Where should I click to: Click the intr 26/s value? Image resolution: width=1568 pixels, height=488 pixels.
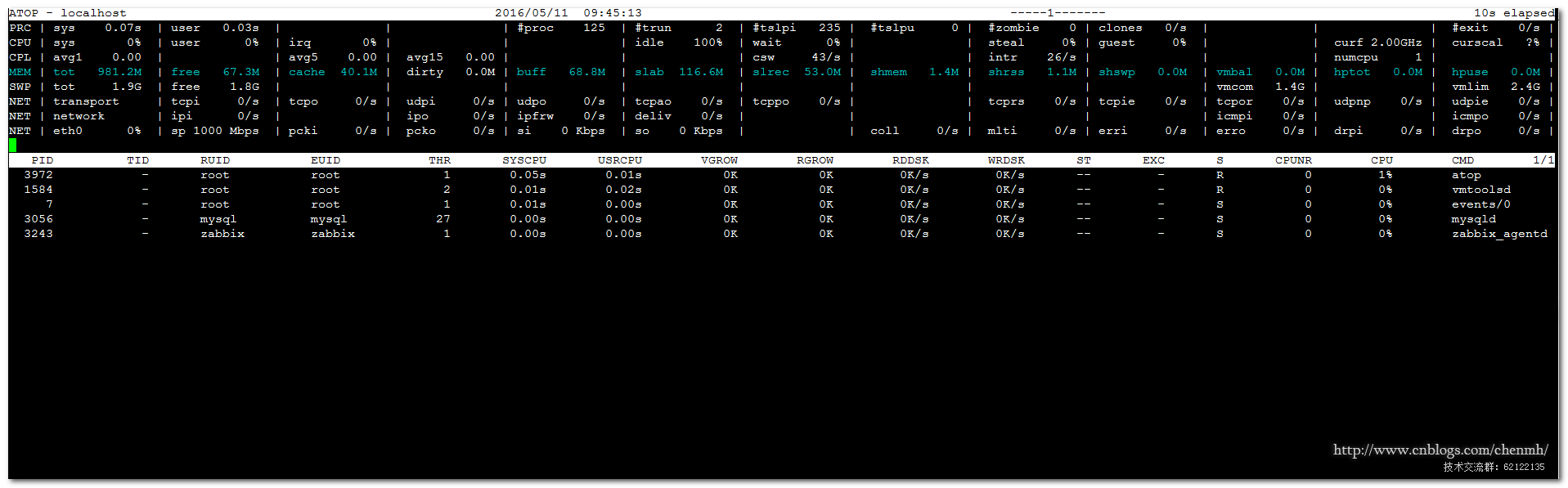1062,57
